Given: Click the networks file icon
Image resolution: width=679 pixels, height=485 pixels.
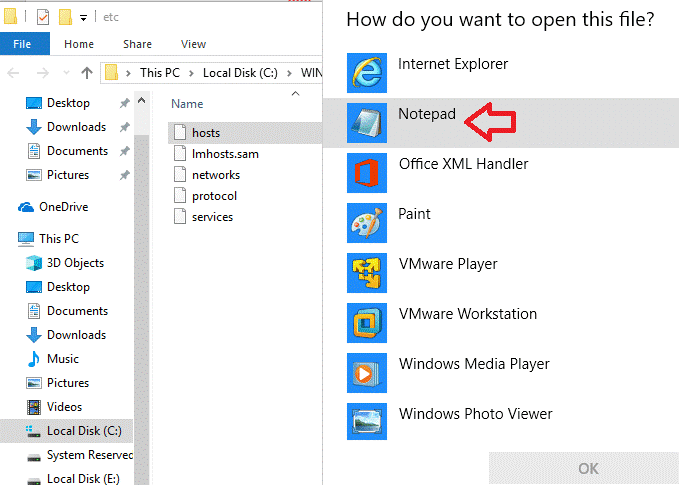Looking at the screenshot, I should (180, 174).
